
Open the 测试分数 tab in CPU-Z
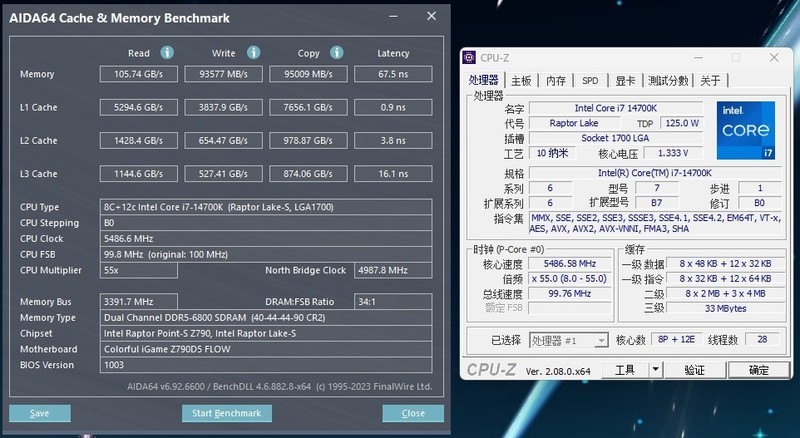pyautogui.click(x=668, y=81)
